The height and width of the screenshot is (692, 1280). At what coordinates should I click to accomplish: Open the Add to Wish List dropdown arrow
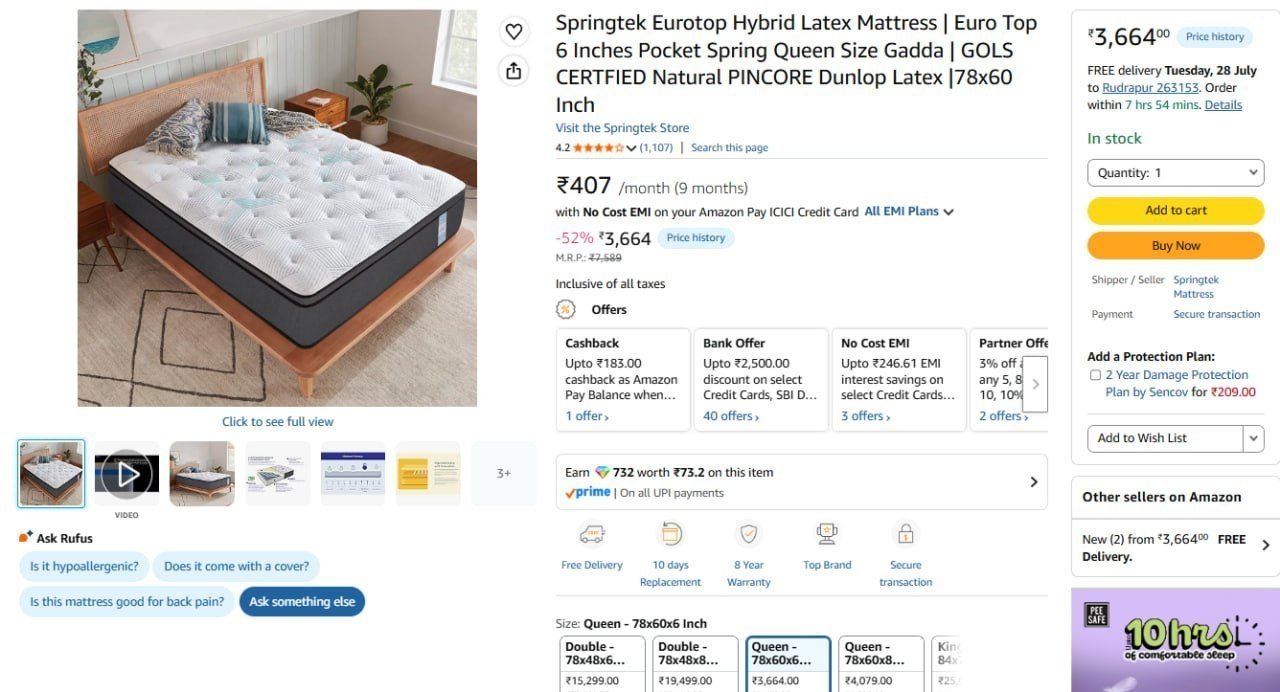(x=1254, y=438)
